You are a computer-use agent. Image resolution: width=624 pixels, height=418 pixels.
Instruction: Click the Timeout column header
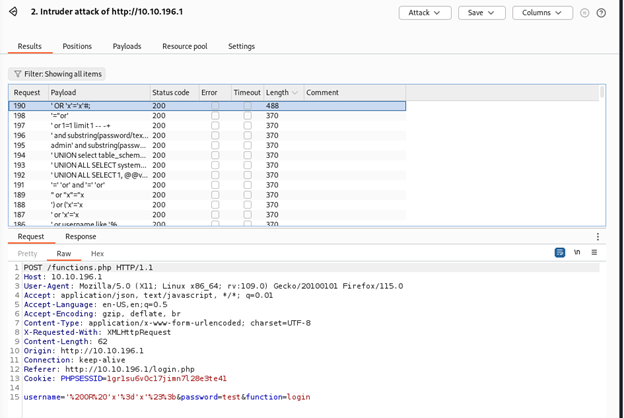pos(248,92)
